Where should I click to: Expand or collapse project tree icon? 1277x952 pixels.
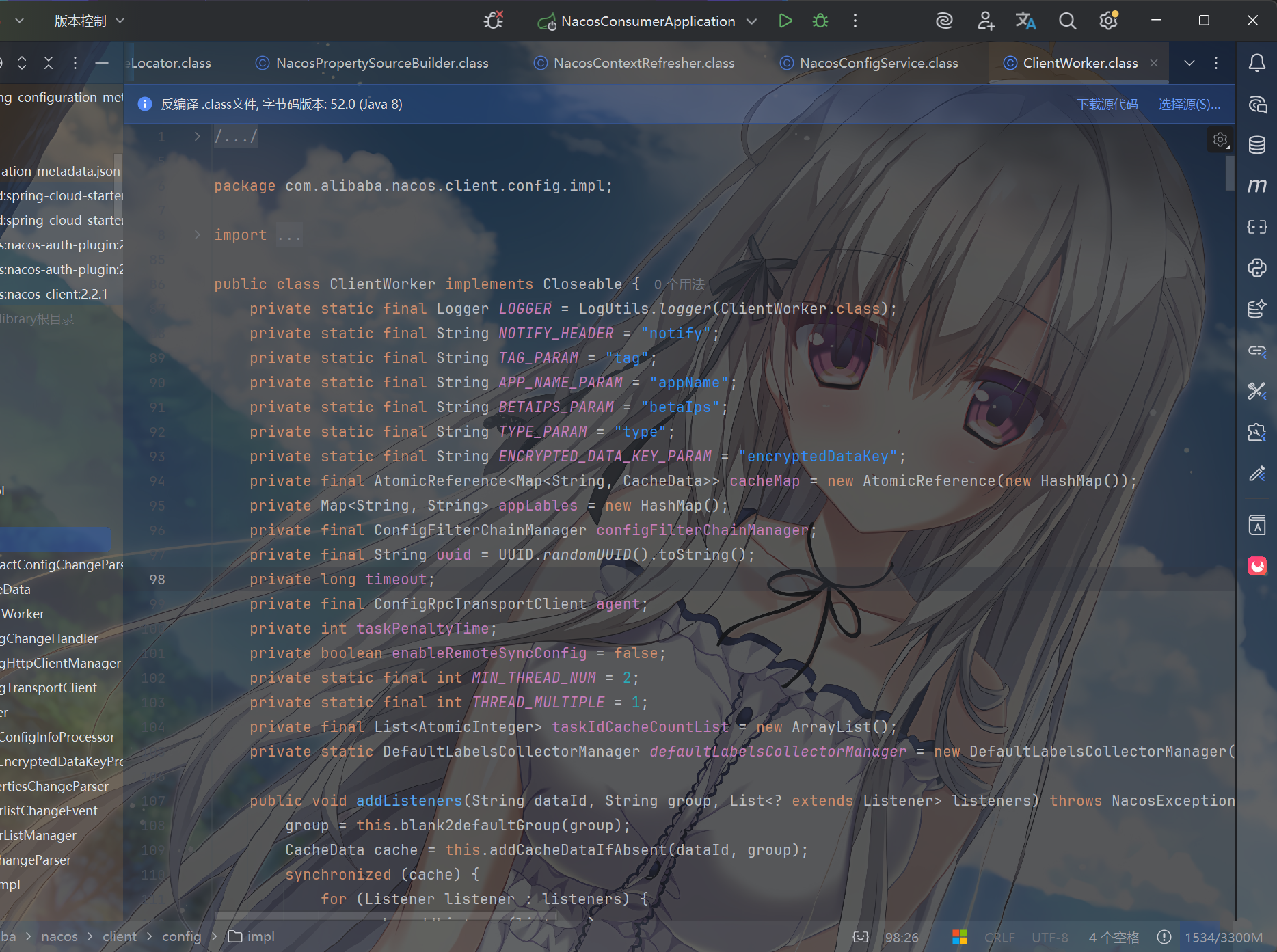(x=22, y=63)
